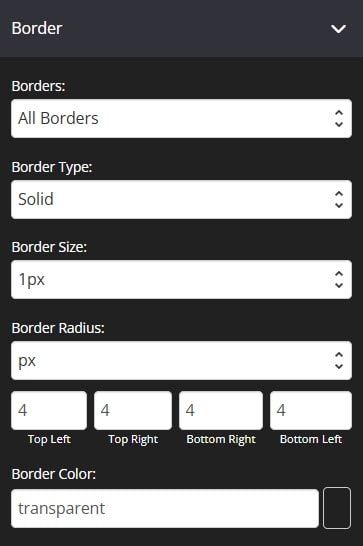Image resolution: width=363 pixels, height=546 pixels.
Task: Focus the Top Right radius field
Action: click(133, 410)
